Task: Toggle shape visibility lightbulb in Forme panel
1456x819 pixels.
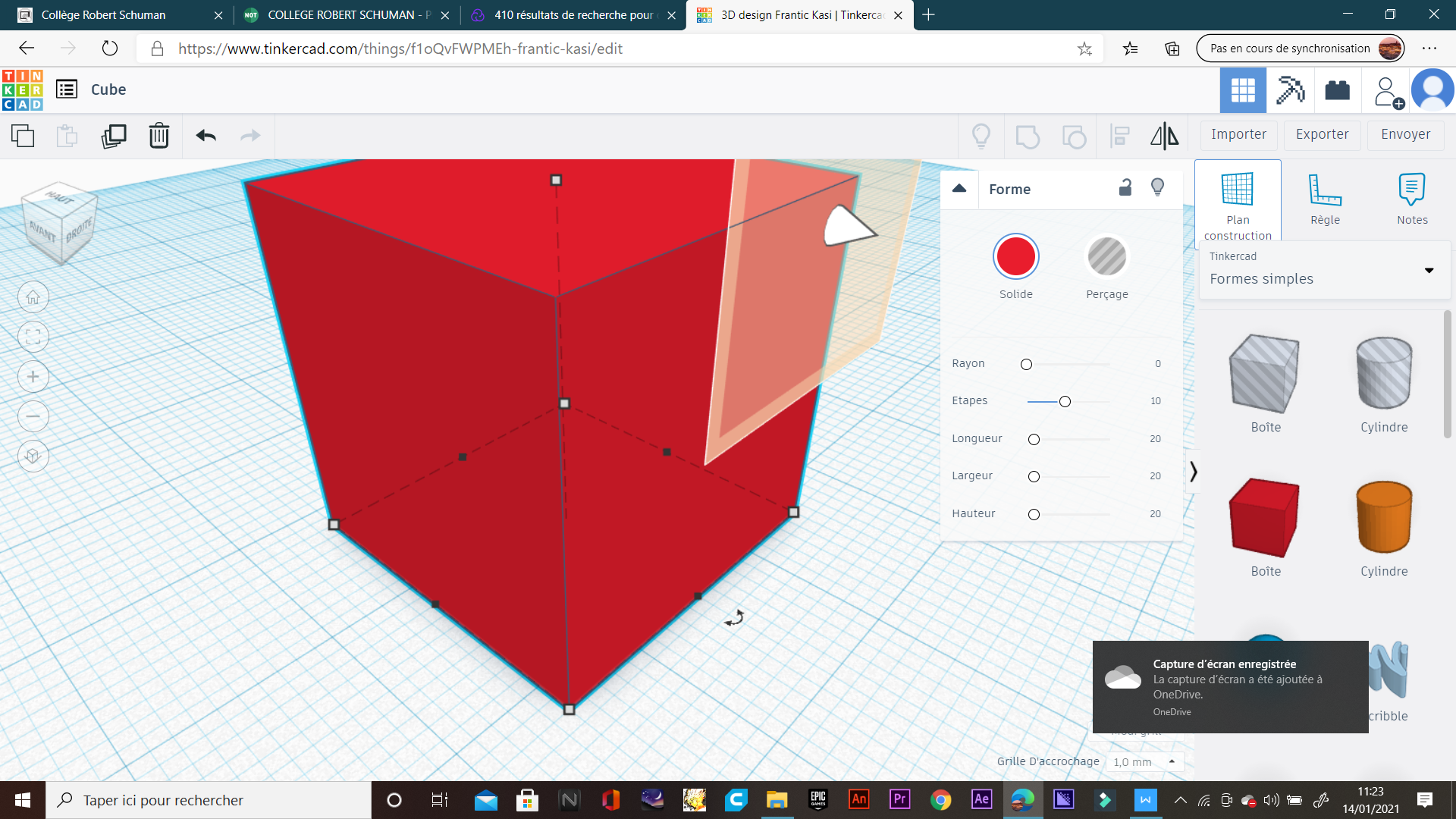Action: point(1157,188)
